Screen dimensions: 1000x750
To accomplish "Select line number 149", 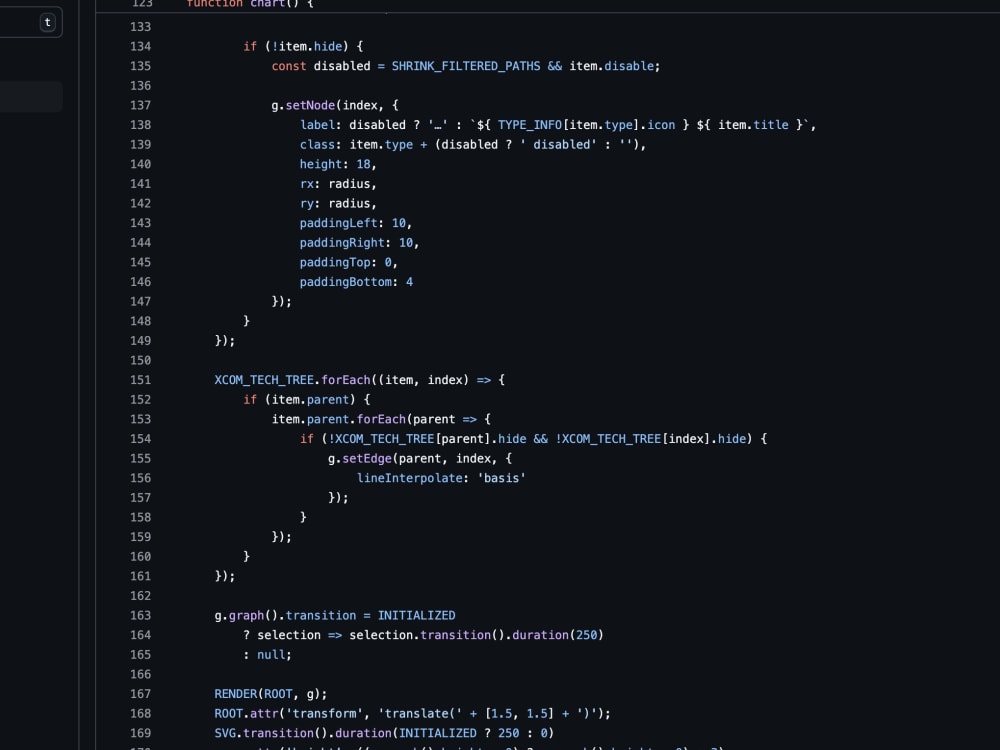I will (140, 341).
